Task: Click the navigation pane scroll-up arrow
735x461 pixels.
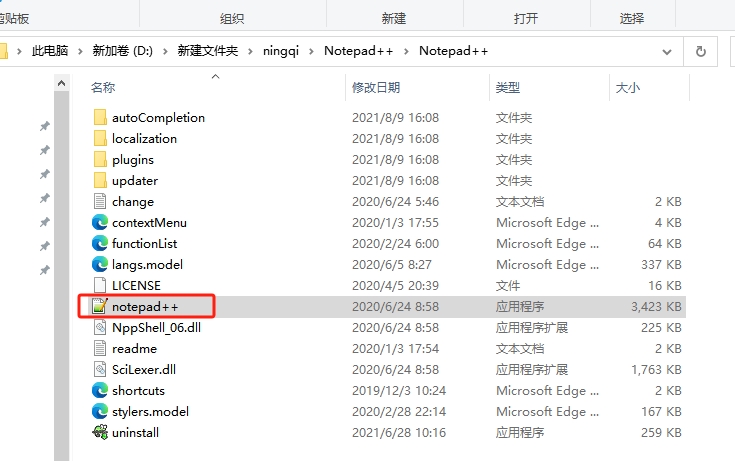Action: tap(61, 83)
